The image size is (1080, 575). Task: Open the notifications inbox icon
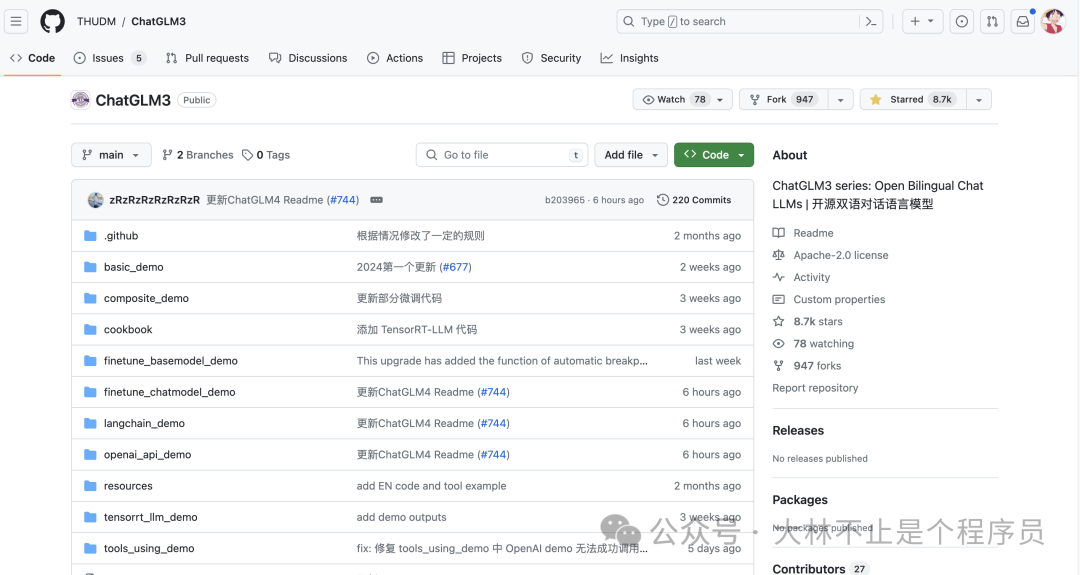(x=1022, y=21)
